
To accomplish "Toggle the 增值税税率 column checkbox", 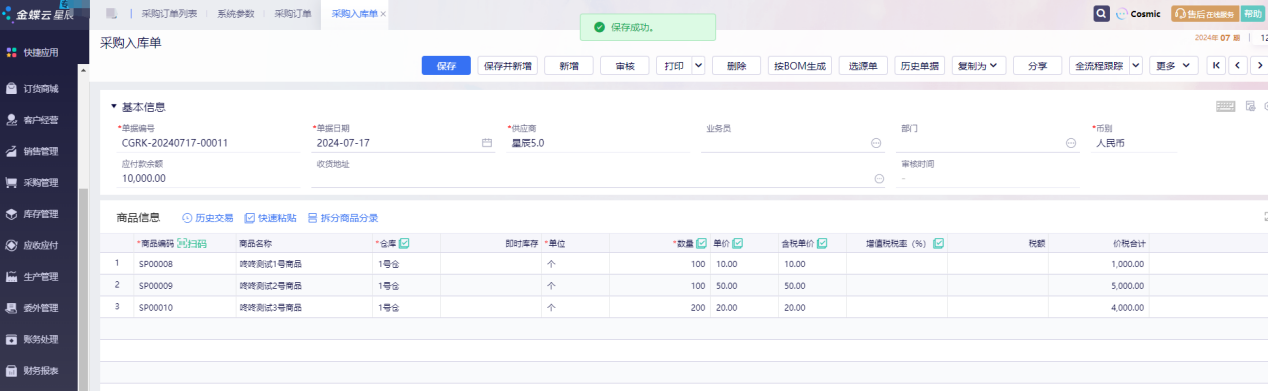I will click(938, 243).
